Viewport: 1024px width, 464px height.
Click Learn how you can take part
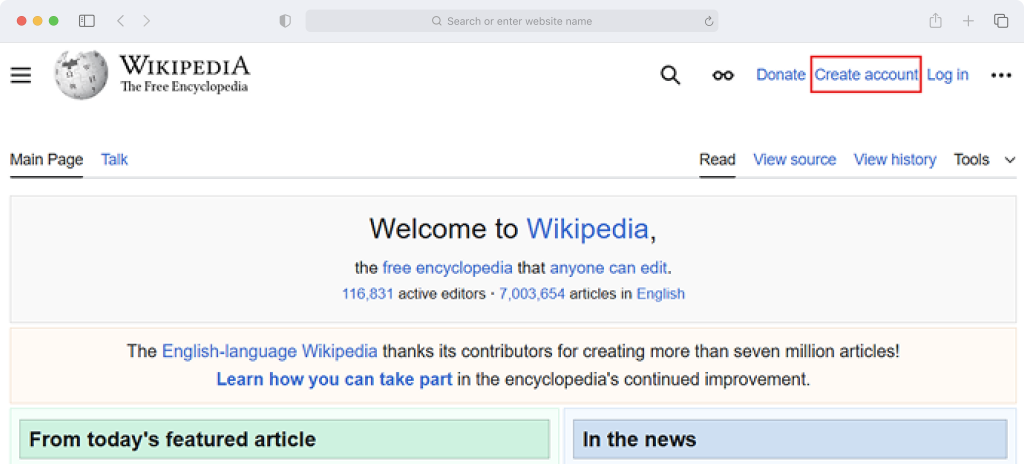(x=334, y=379)
